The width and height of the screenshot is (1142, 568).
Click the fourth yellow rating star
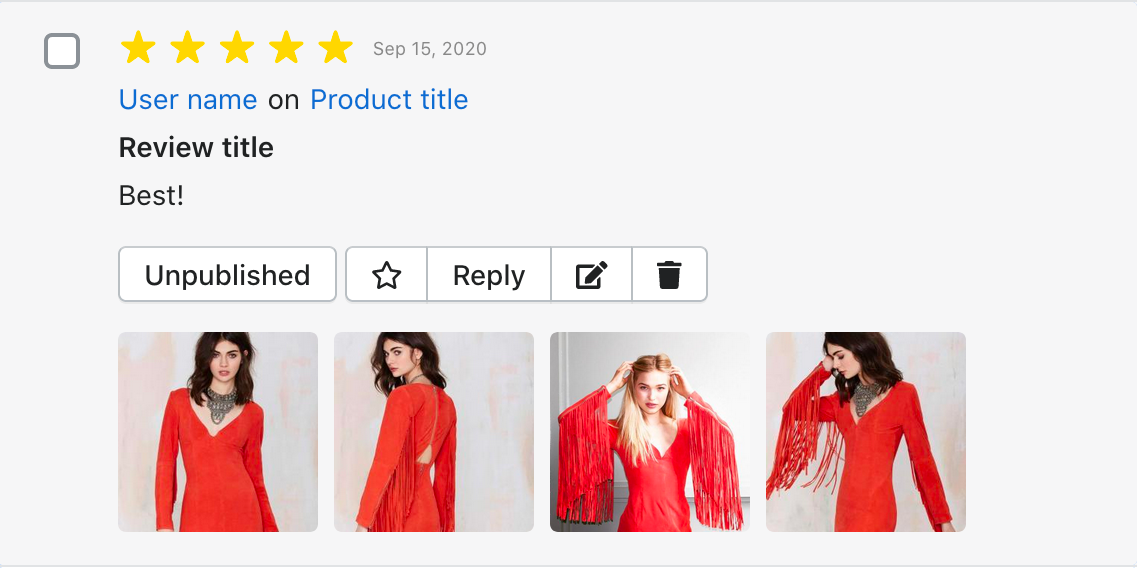[286, 48]
